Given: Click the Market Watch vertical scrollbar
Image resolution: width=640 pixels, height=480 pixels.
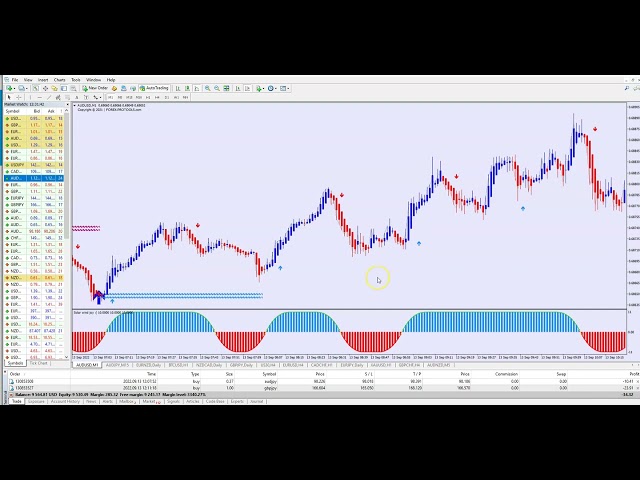Looking at the screenshot, I should (x=66, y=230).
